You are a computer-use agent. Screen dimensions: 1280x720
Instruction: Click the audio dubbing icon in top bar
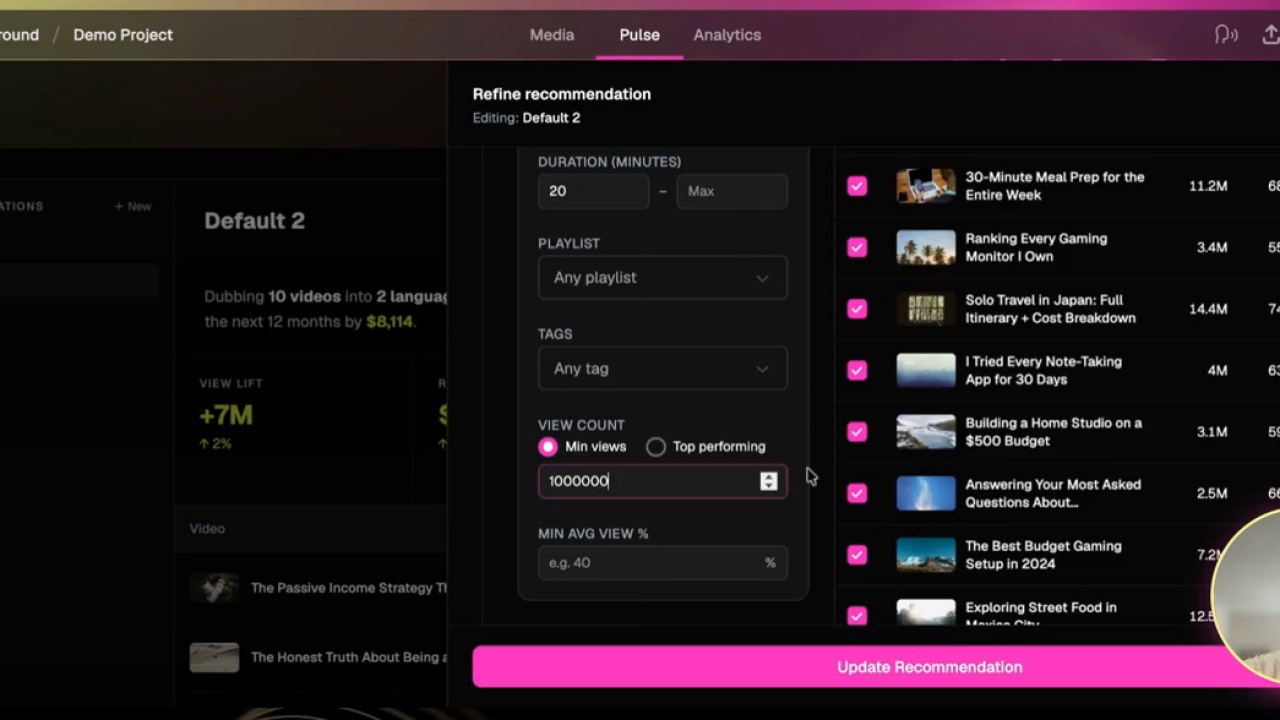click(x=1226, y=35)
